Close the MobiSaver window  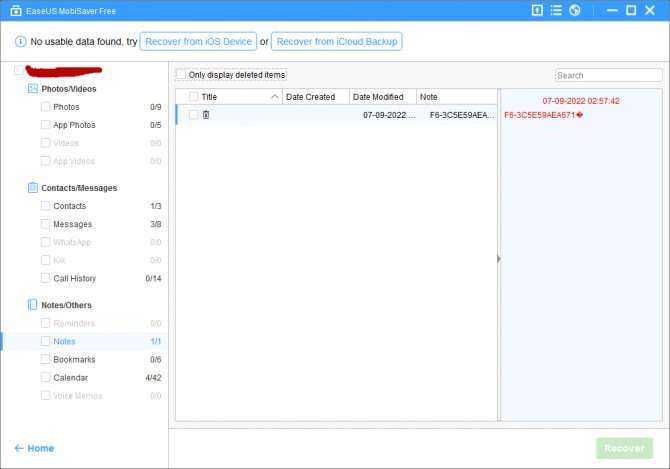pos(650,10)
